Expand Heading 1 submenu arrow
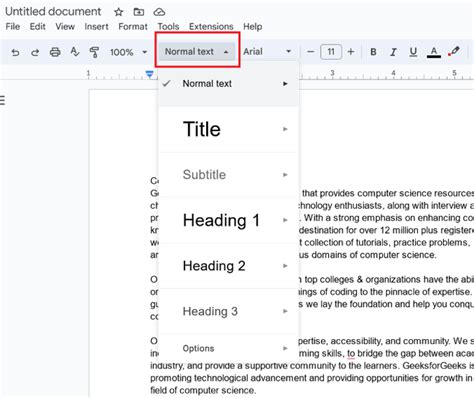Screen dimensions: 474x398 pos(285,220)
